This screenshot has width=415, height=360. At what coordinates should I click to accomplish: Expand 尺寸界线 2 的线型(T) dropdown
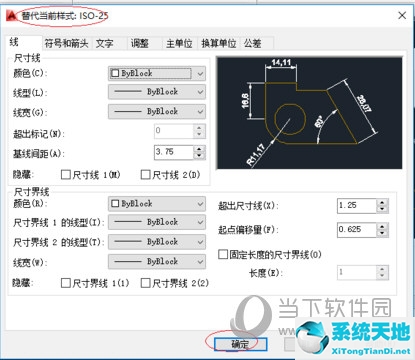157,242
